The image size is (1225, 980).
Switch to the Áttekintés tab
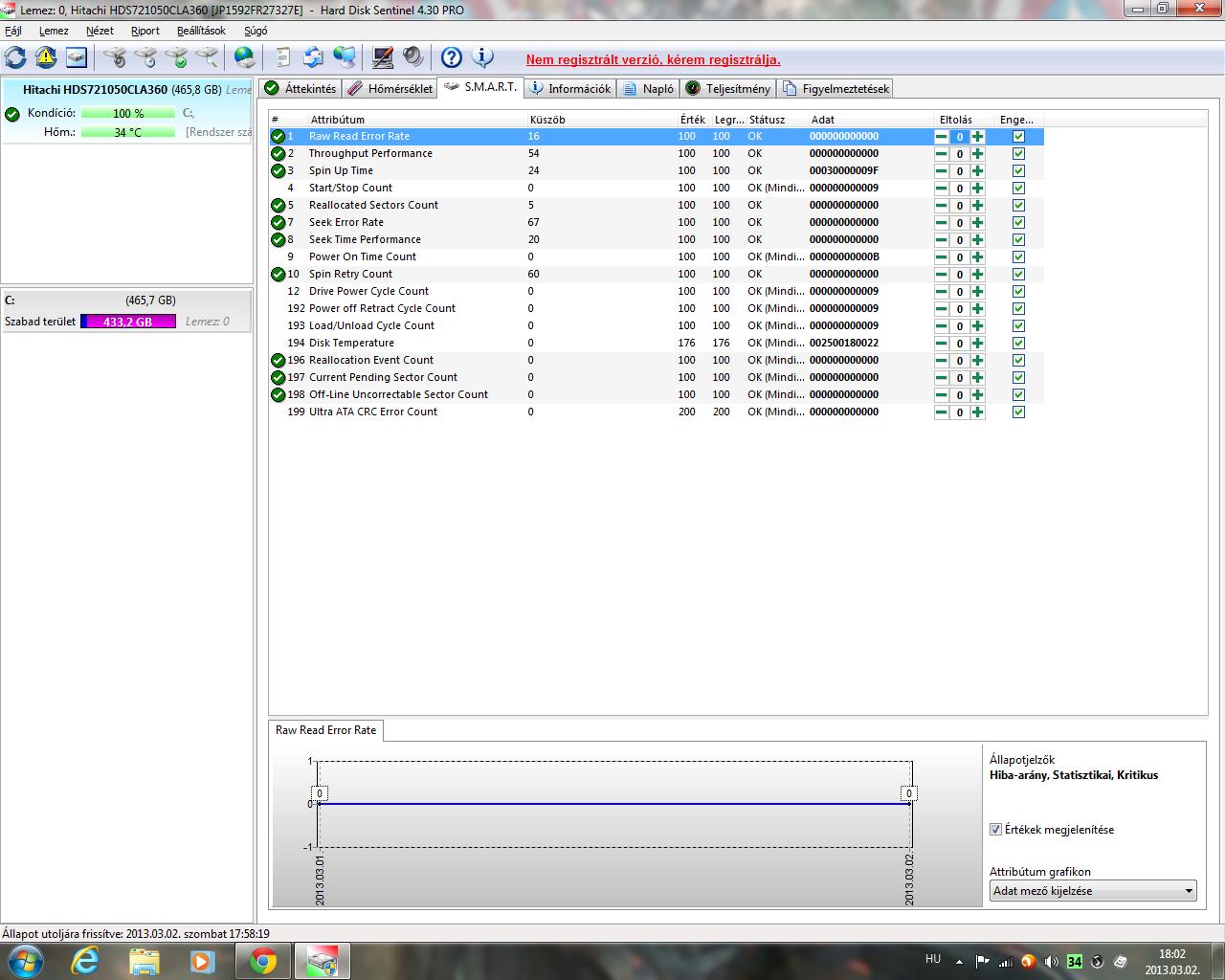(301, 89)
